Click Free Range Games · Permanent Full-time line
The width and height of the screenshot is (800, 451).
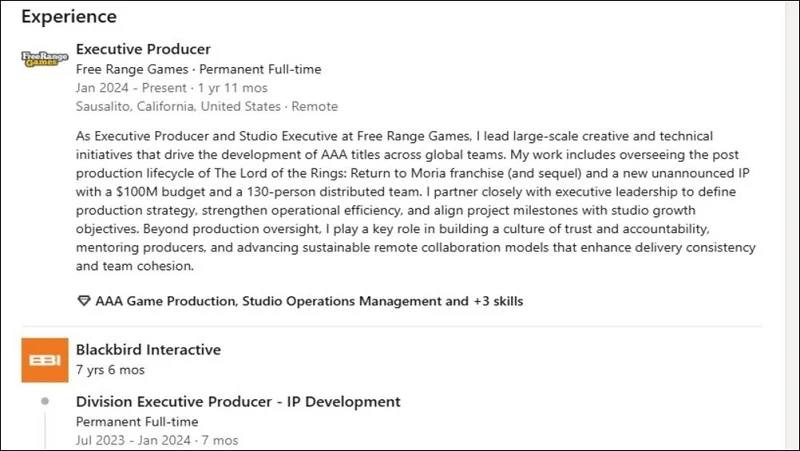(198, 69)
